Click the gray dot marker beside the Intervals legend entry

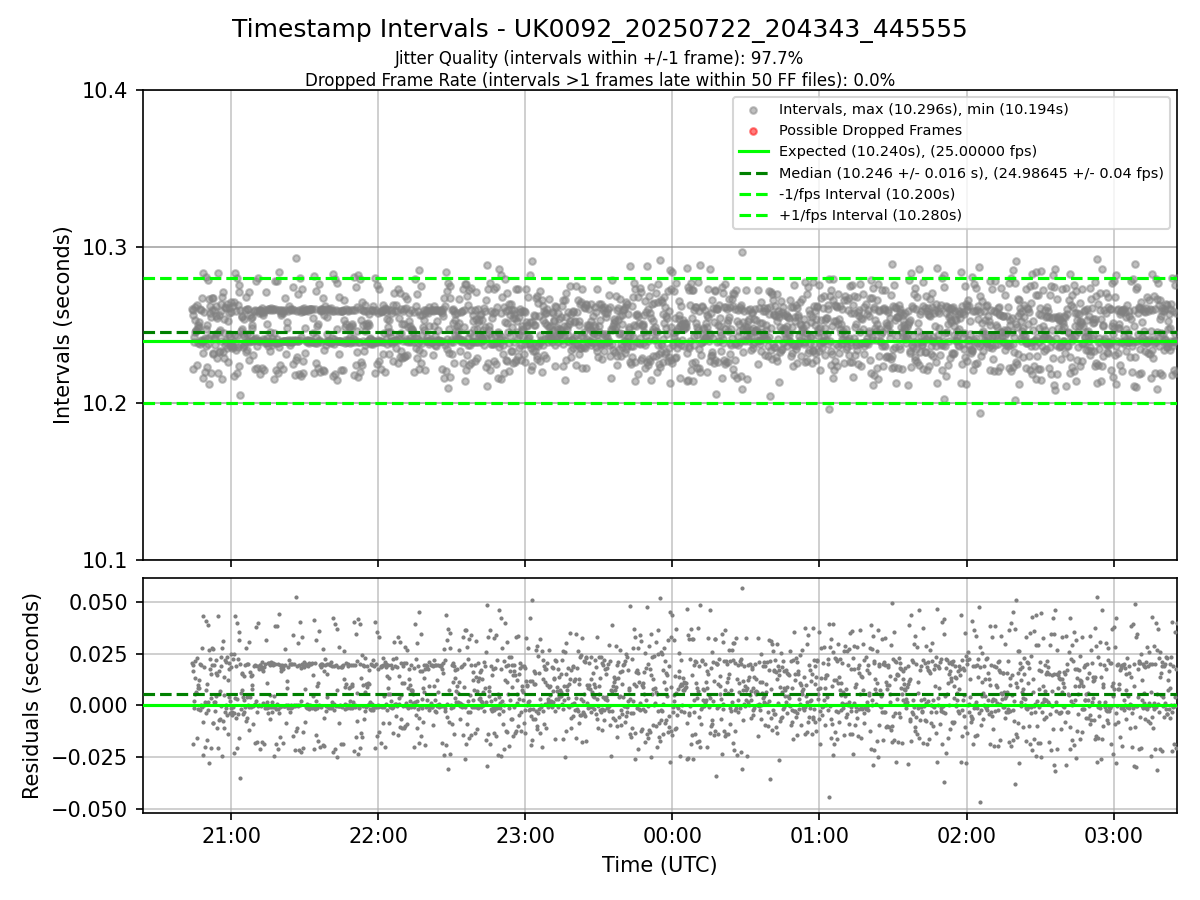click(x=753, y=110)
